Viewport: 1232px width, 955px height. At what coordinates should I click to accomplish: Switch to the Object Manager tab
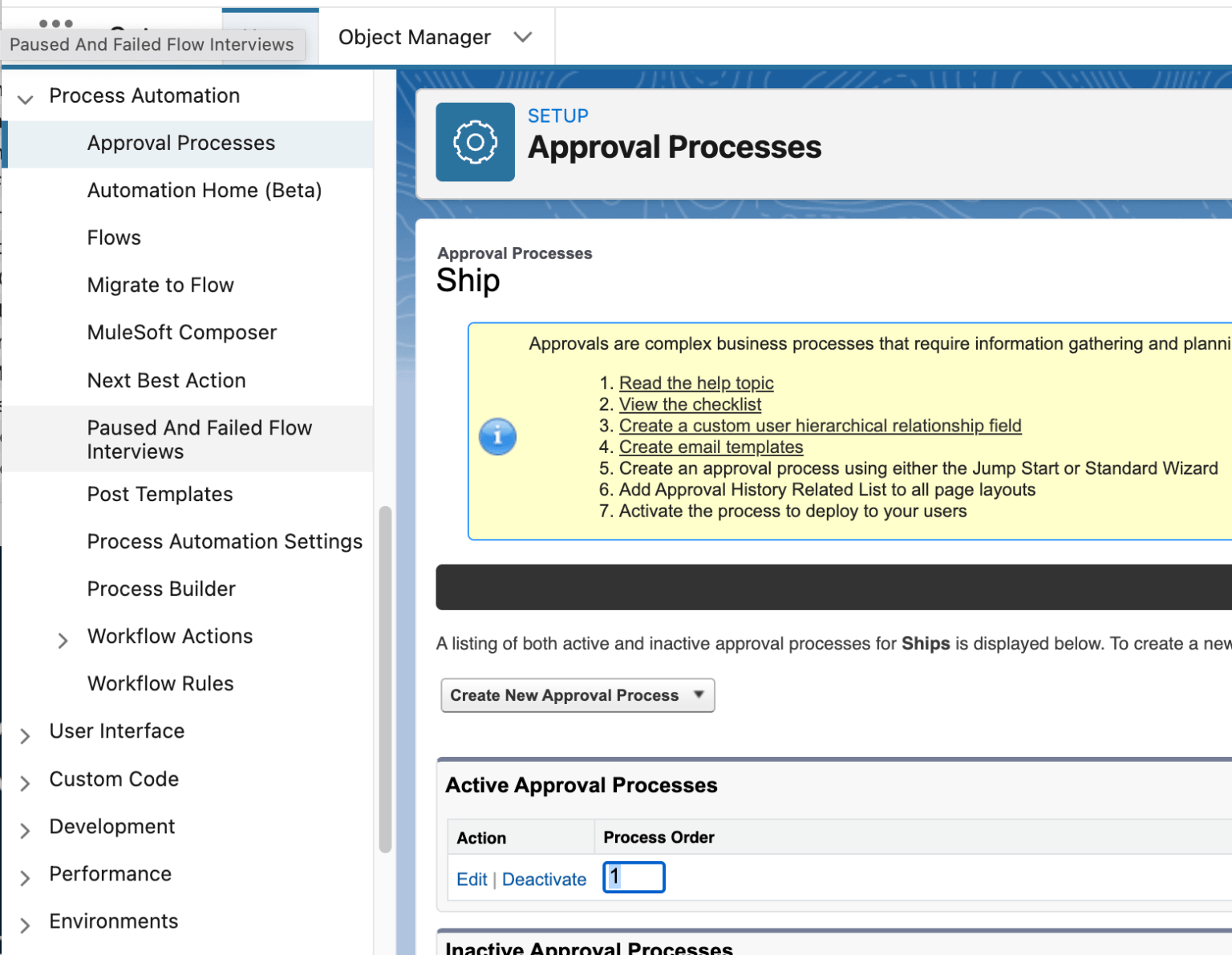point(414,37)
